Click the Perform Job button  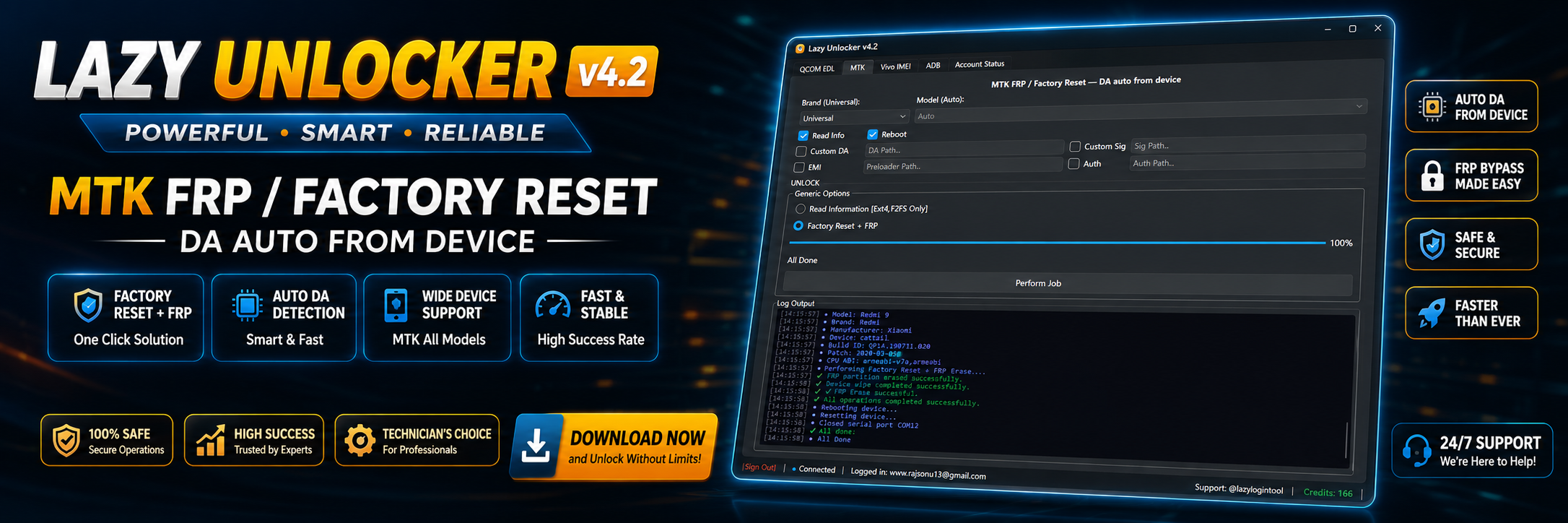pos(1068,283)
